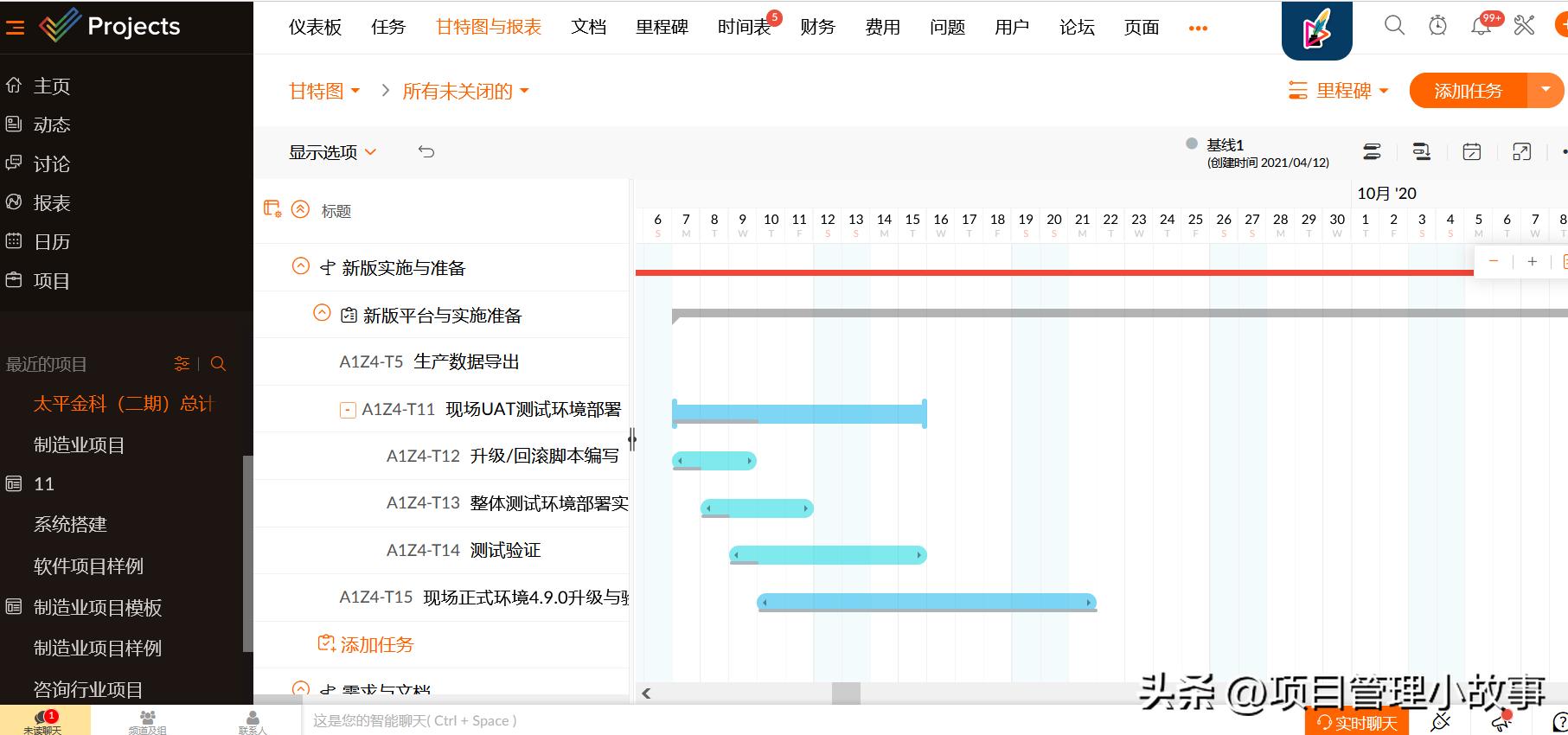Open the search magnifier in top bar
This screenshot has height=735, width=1568.
[x=1394, y=26]
